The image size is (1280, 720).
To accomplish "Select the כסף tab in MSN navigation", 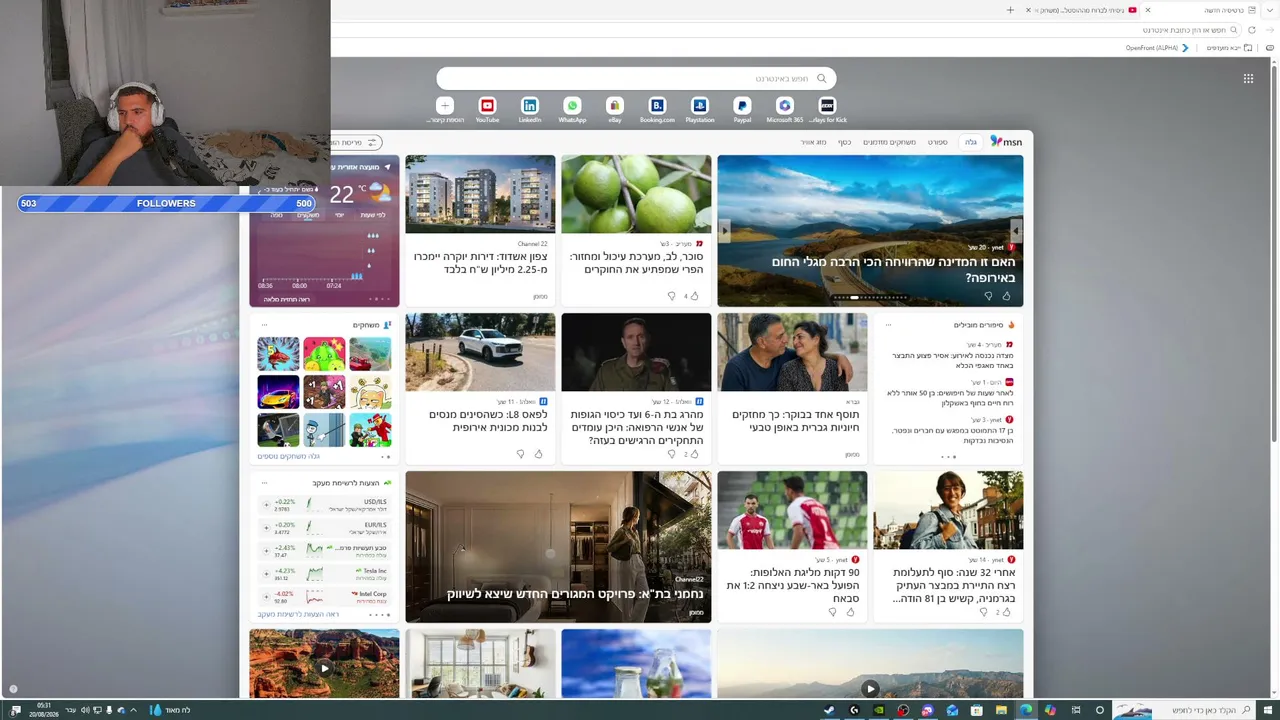I will 844,142.
